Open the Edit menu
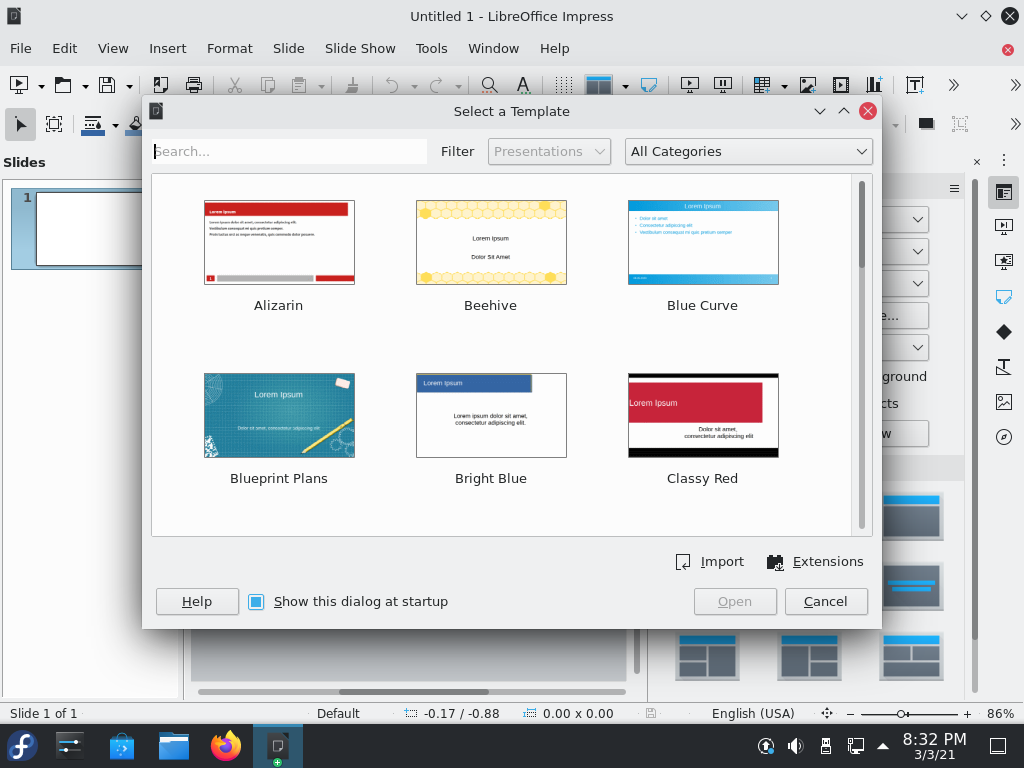 [x=65, y=48]
